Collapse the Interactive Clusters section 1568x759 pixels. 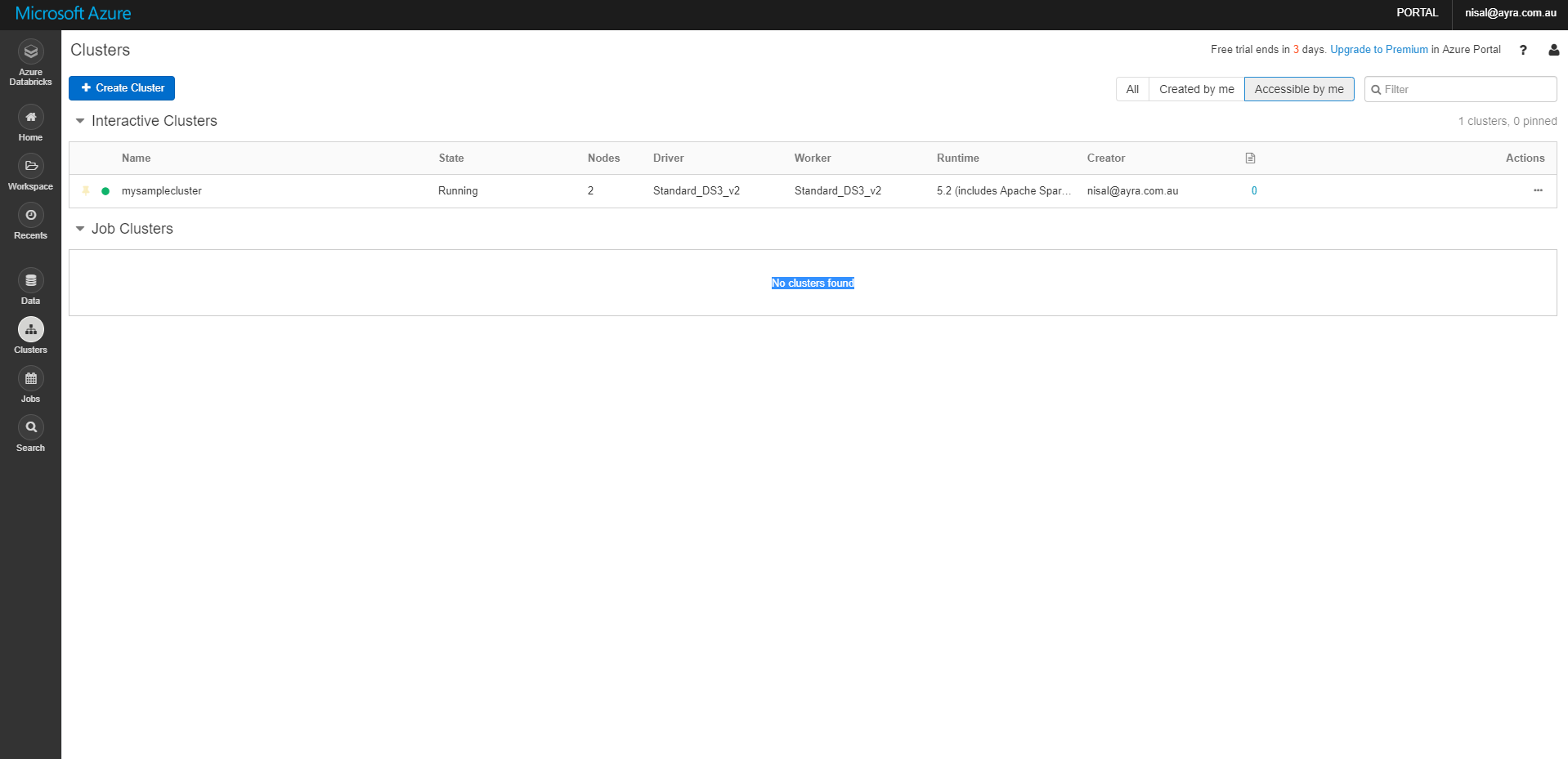pyautogui.click(x=80, y=121)
